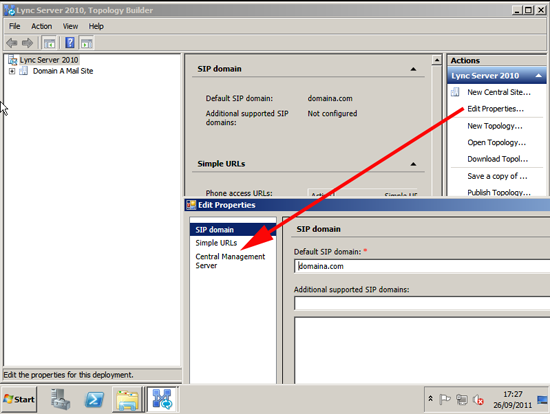Click the Default SIP domain text field
550x414 pixels.
click(x=422, y=266)
